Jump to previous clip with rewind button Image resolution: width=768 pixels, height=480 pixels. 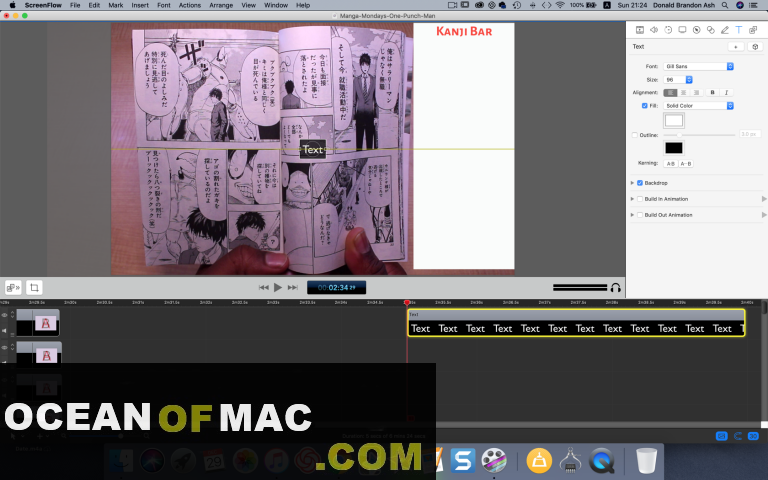[x=264, y=288]
